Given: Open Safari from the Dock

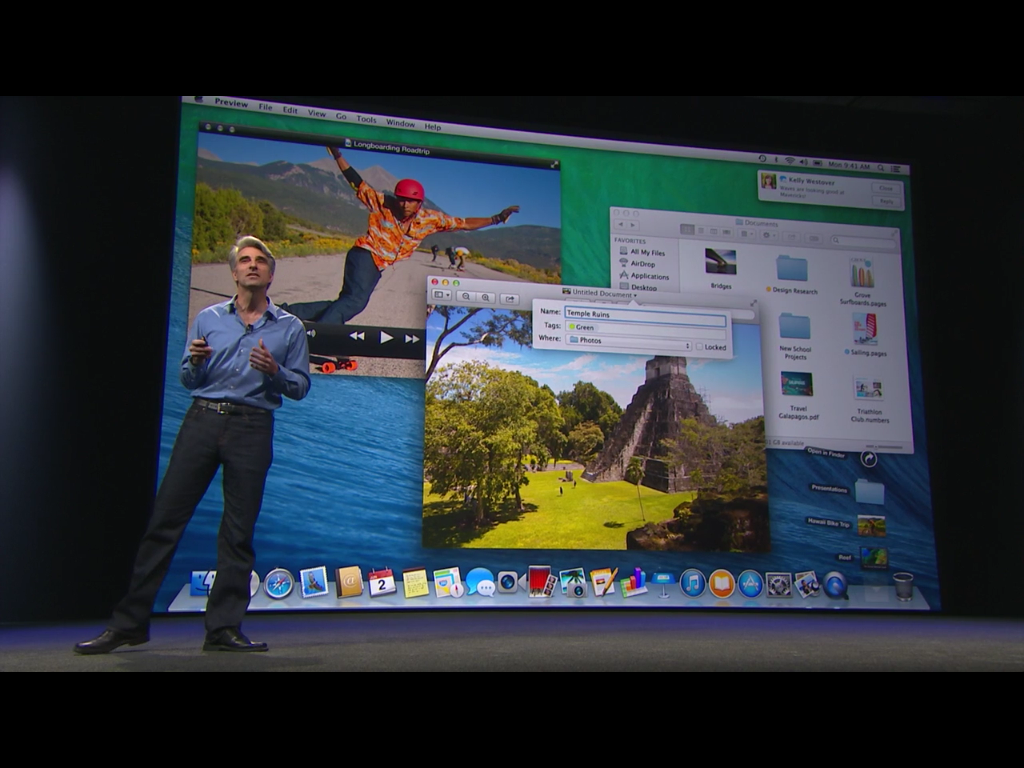Looking at the screenshot, I should [x=279, y=583].
